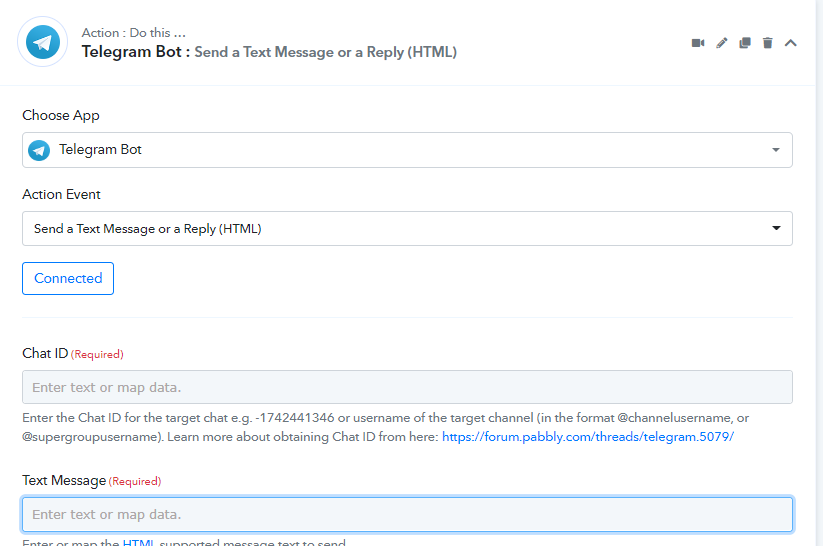This screenshot has height=546, width=823.
Task: Collapse the Telegram Bot action panel
Action: tap(791, 43)
